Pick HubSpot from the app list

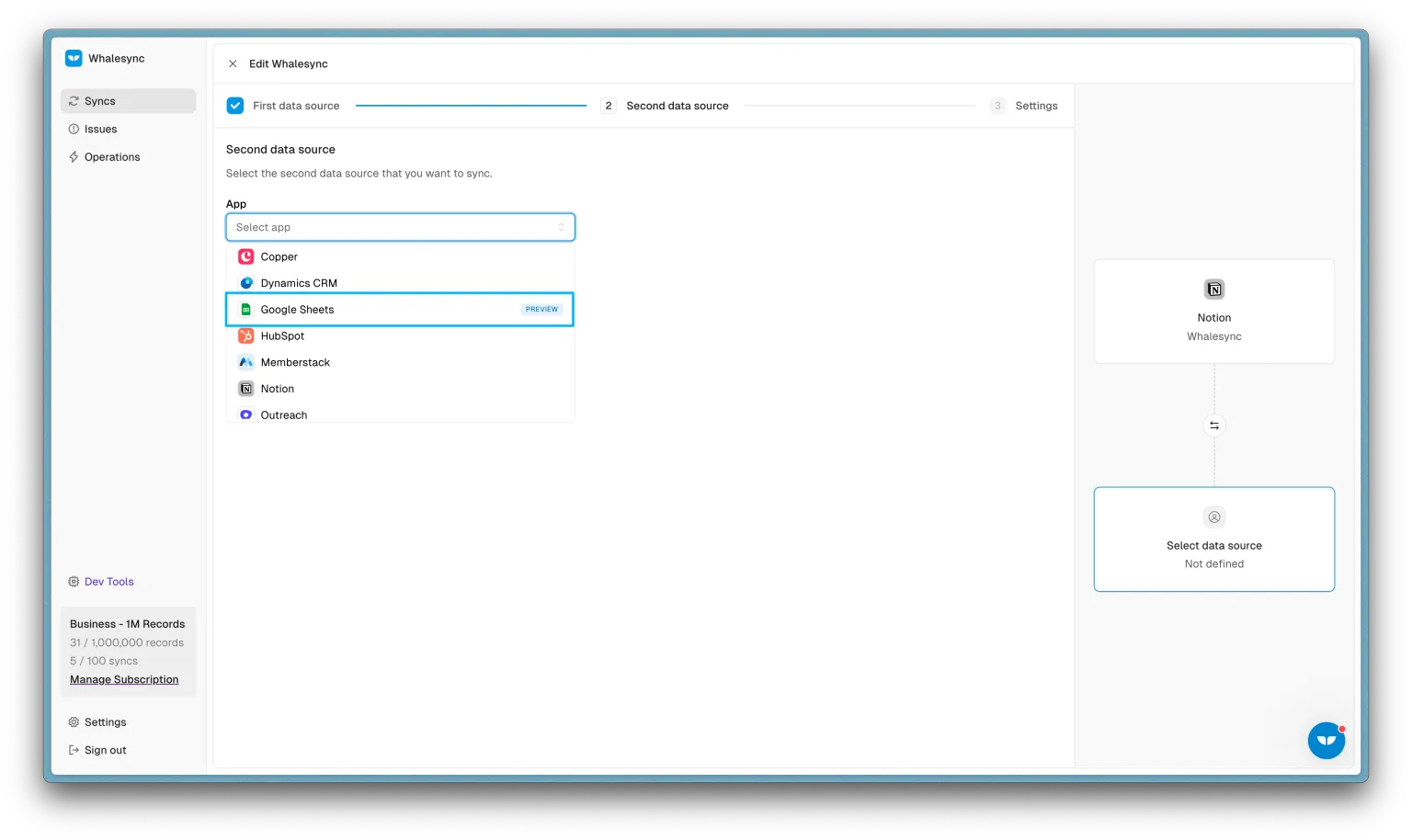pyautogui.click(x=400, y=335)
